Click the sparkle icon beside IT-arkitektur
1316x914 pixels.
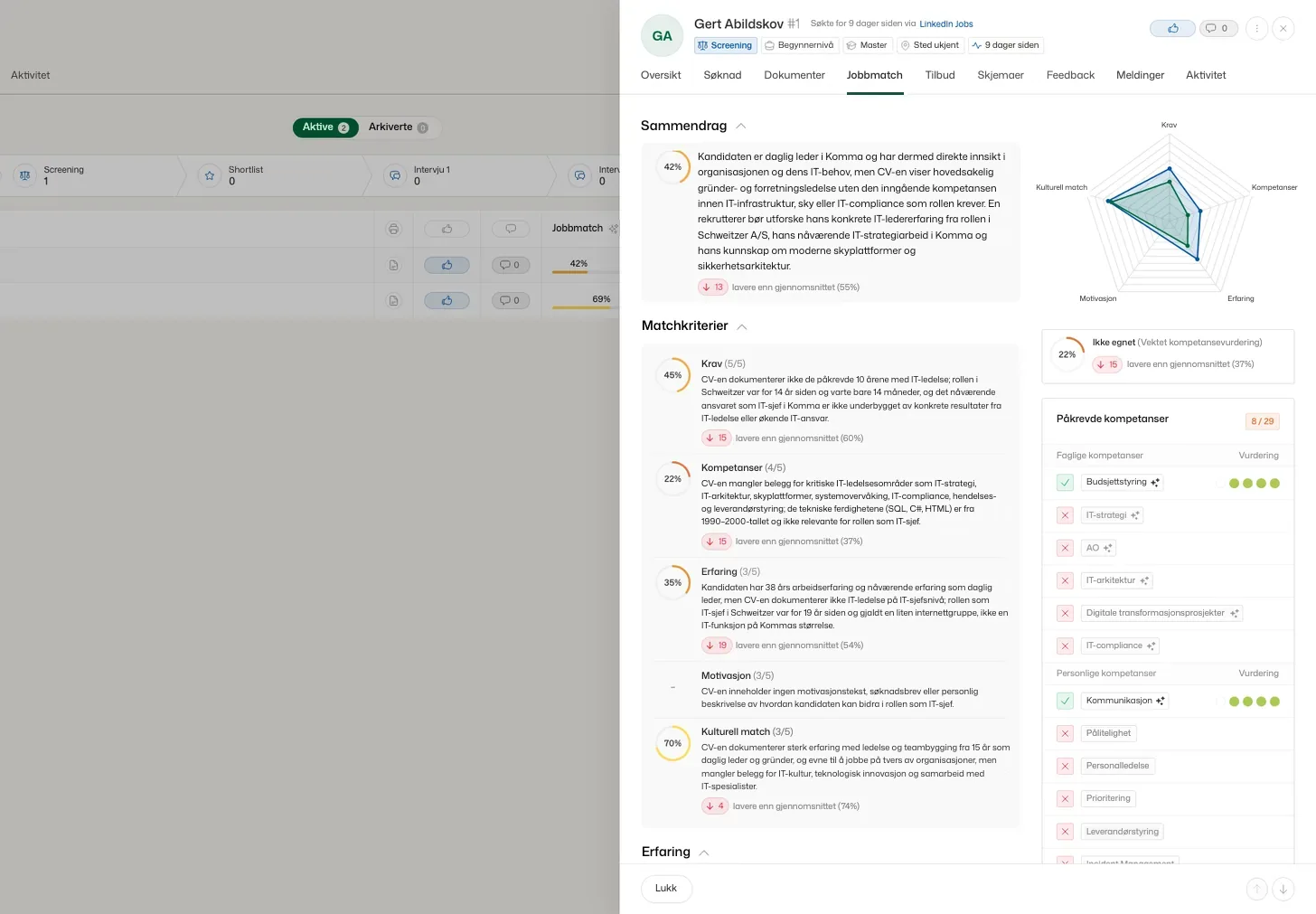pyautogui.click(x=1144, y=580)
